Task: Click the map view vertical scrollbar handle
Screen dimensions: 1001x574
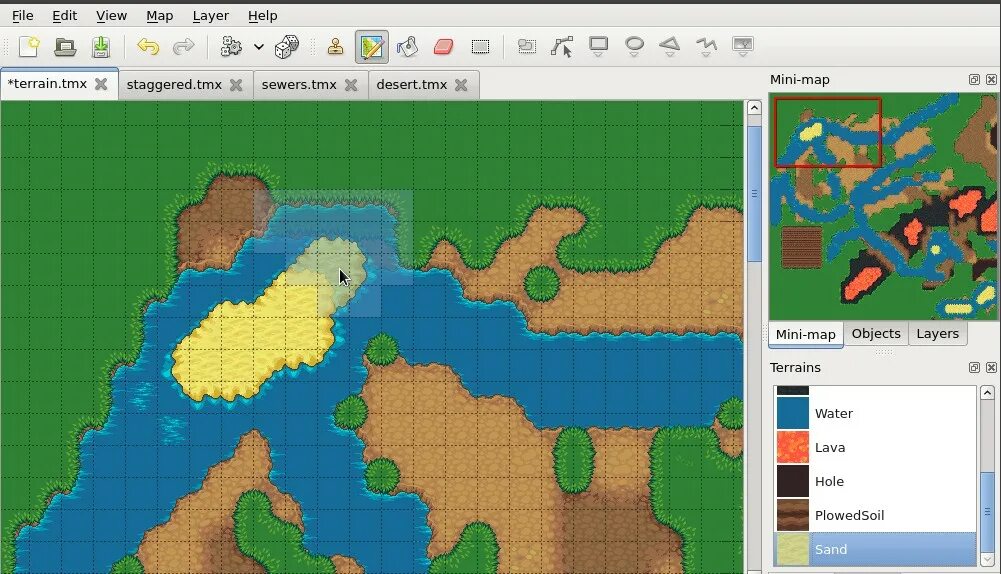Action: (754, 193)
